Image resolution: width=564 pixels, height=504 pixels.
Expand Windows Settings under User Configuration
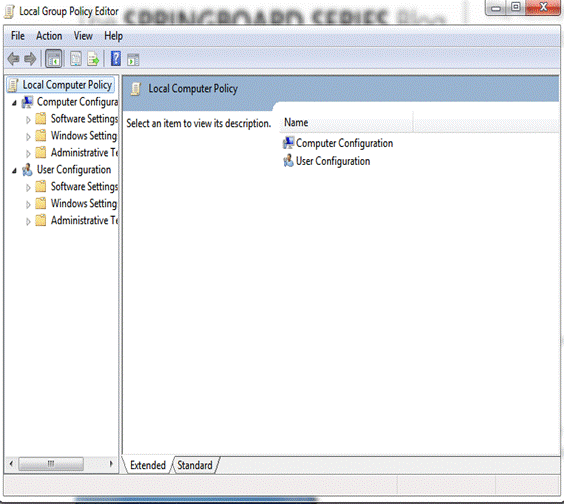coord(28,205)
